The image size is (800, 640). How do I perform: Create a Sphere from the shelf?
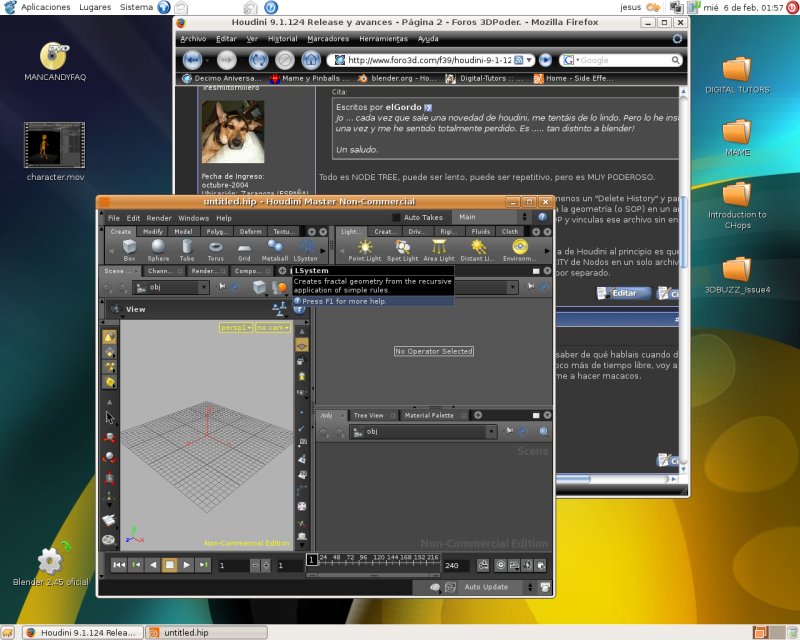pos(158,250)
